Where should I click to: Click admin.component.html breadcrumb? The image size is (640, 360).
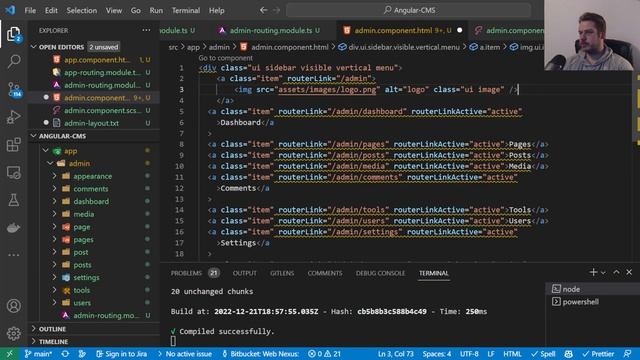[x=290, y=47]
